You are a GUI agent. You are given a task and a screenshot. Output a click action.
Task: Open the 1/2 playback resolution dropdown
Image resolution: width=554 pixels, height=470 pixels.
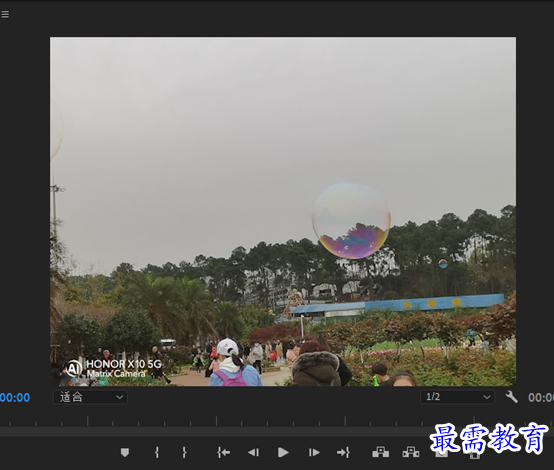point(457,397)
